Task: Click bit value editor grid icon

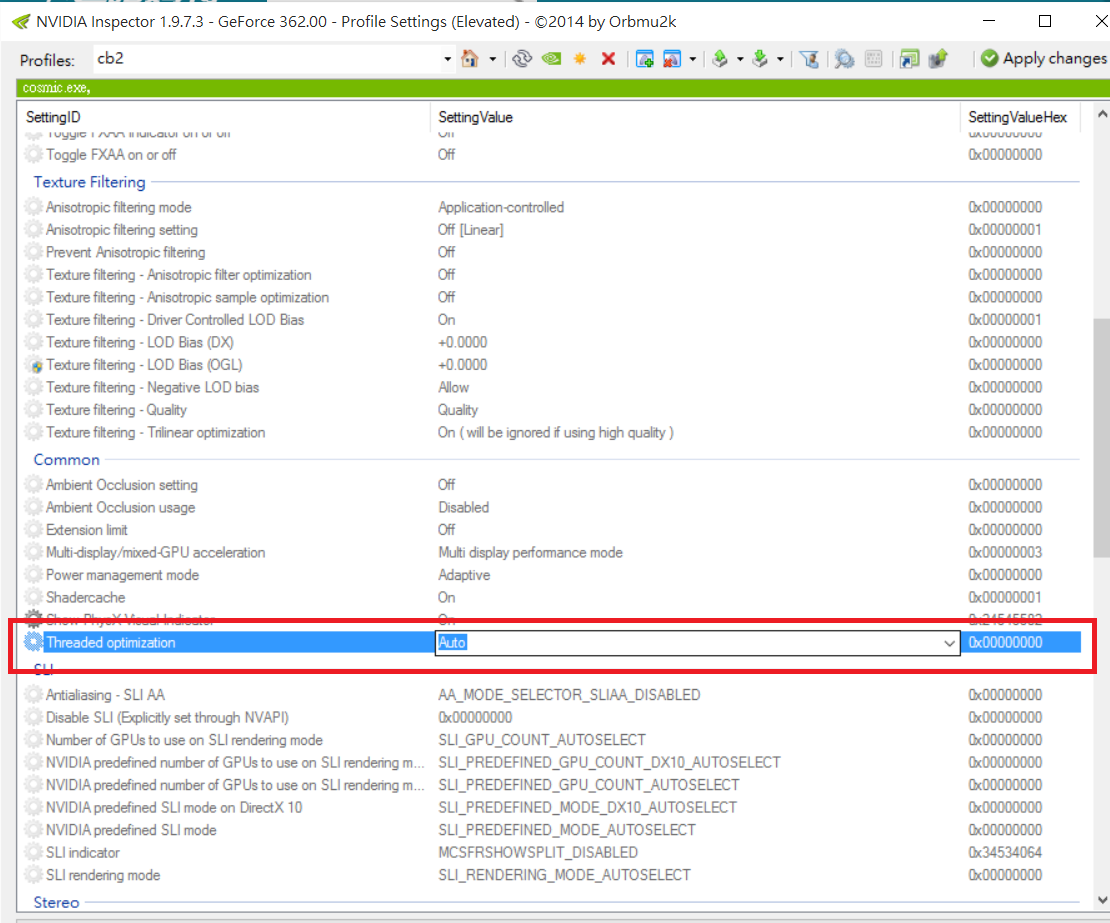Action: click(x=874, y=59)
